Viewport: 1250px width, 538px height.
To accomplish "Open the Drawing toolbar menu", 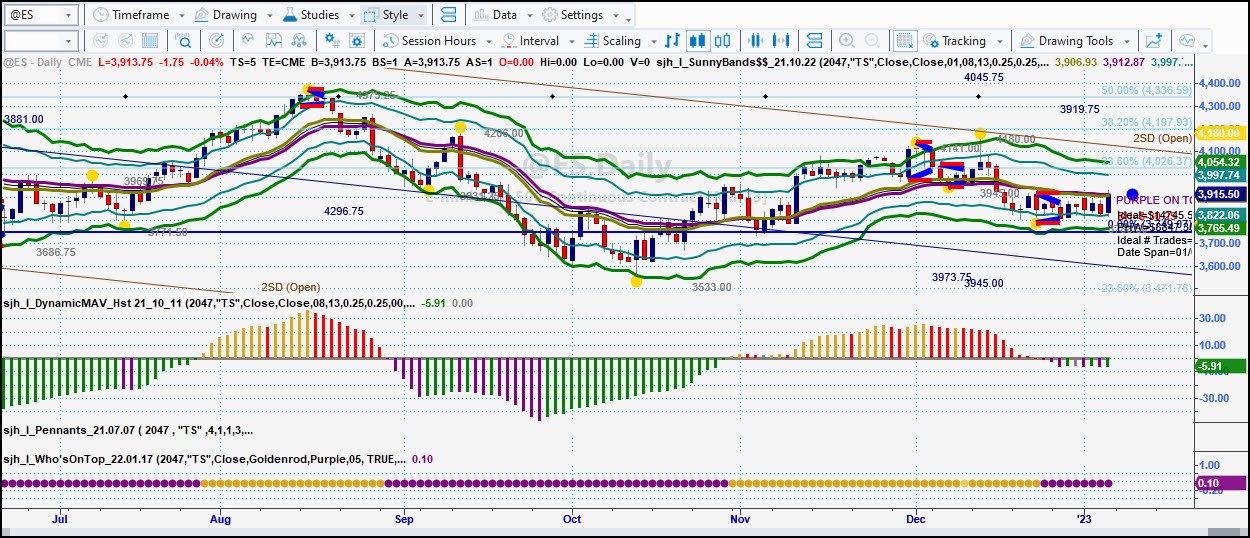I will pyautogui.click(x=226, y=15).
